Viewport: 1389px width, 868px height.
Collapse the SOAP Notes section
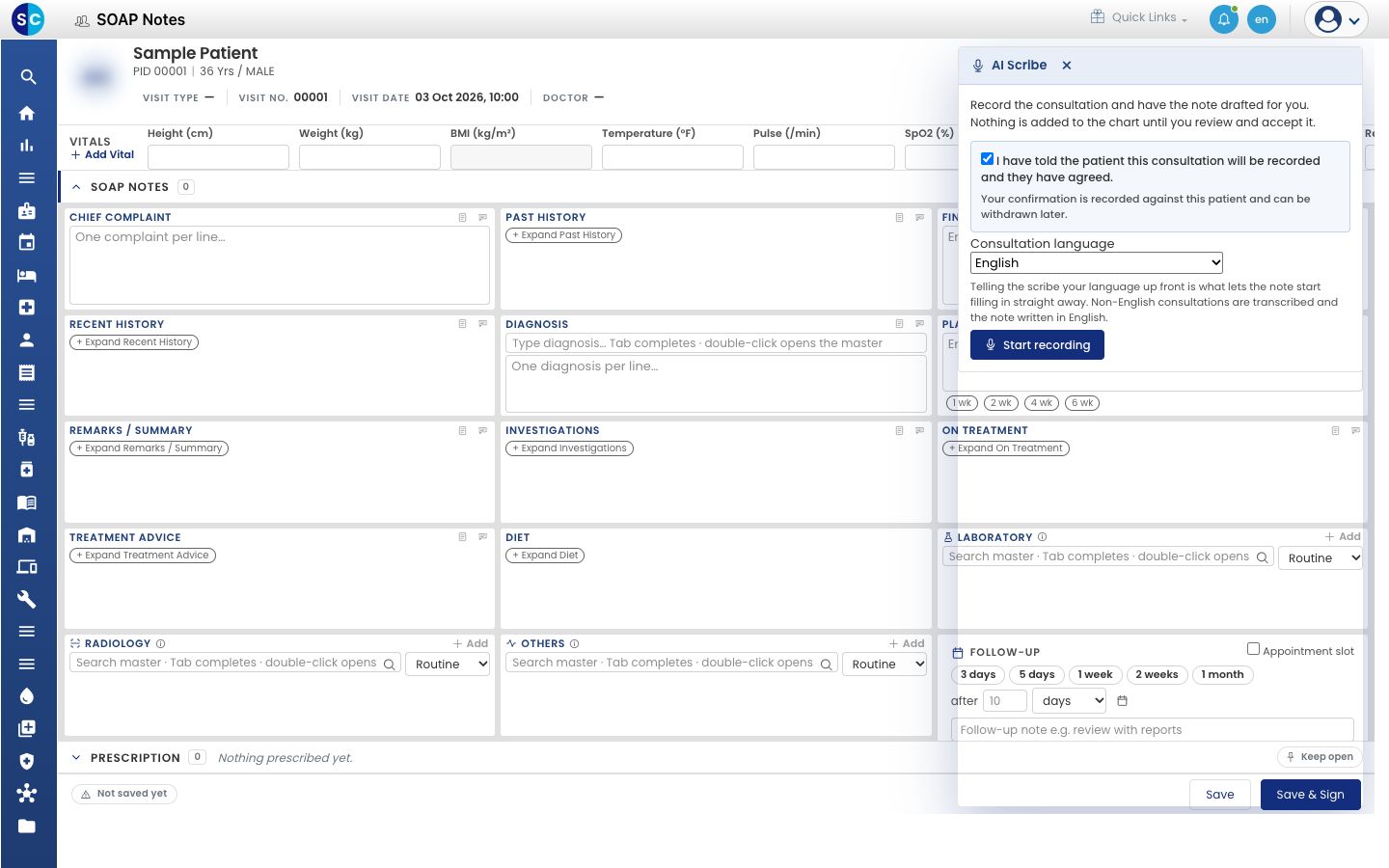click(x=76, y=187)
